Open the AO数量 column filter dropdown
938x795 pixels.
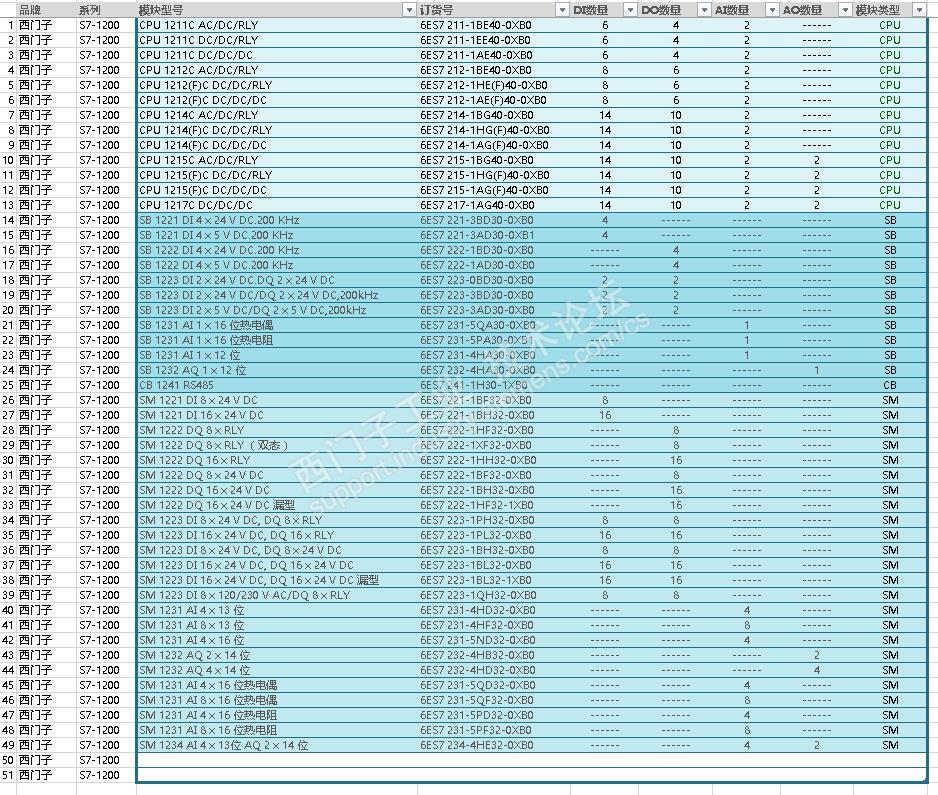coord(845,10)
